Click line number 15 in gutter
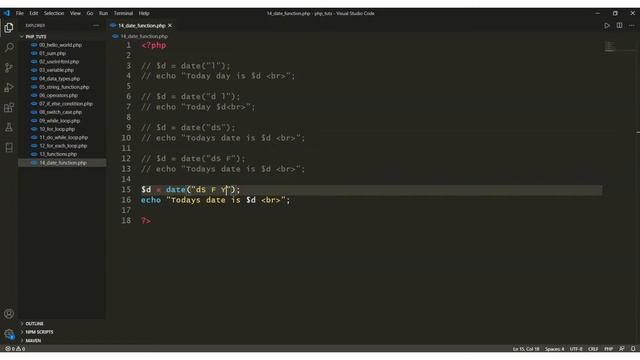Viewport: 640px width, 360px height. pos(126,189)
